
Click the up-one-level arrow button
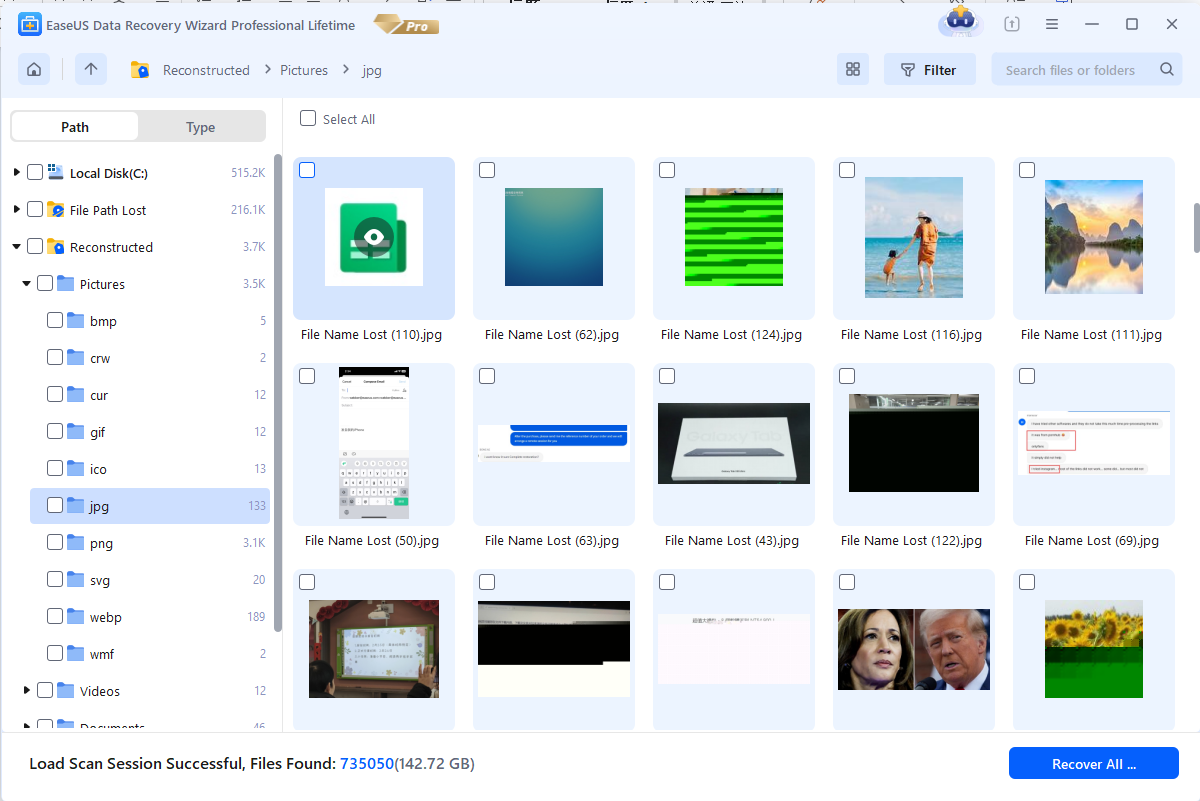click(x=91, y=69)
